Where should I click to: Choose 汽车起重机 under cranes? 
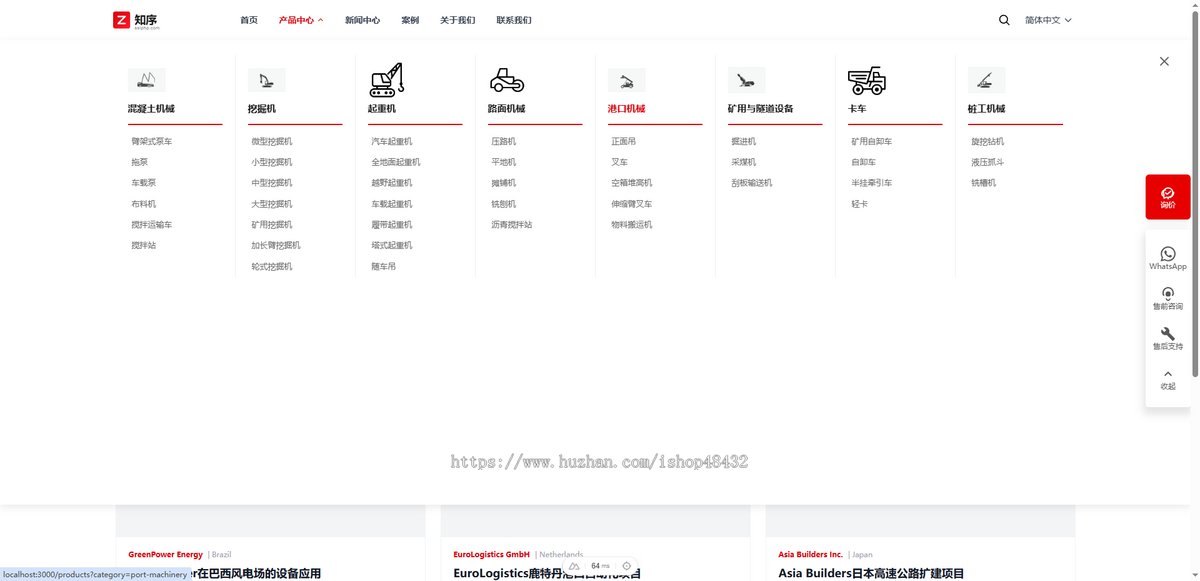click(392, 141)
